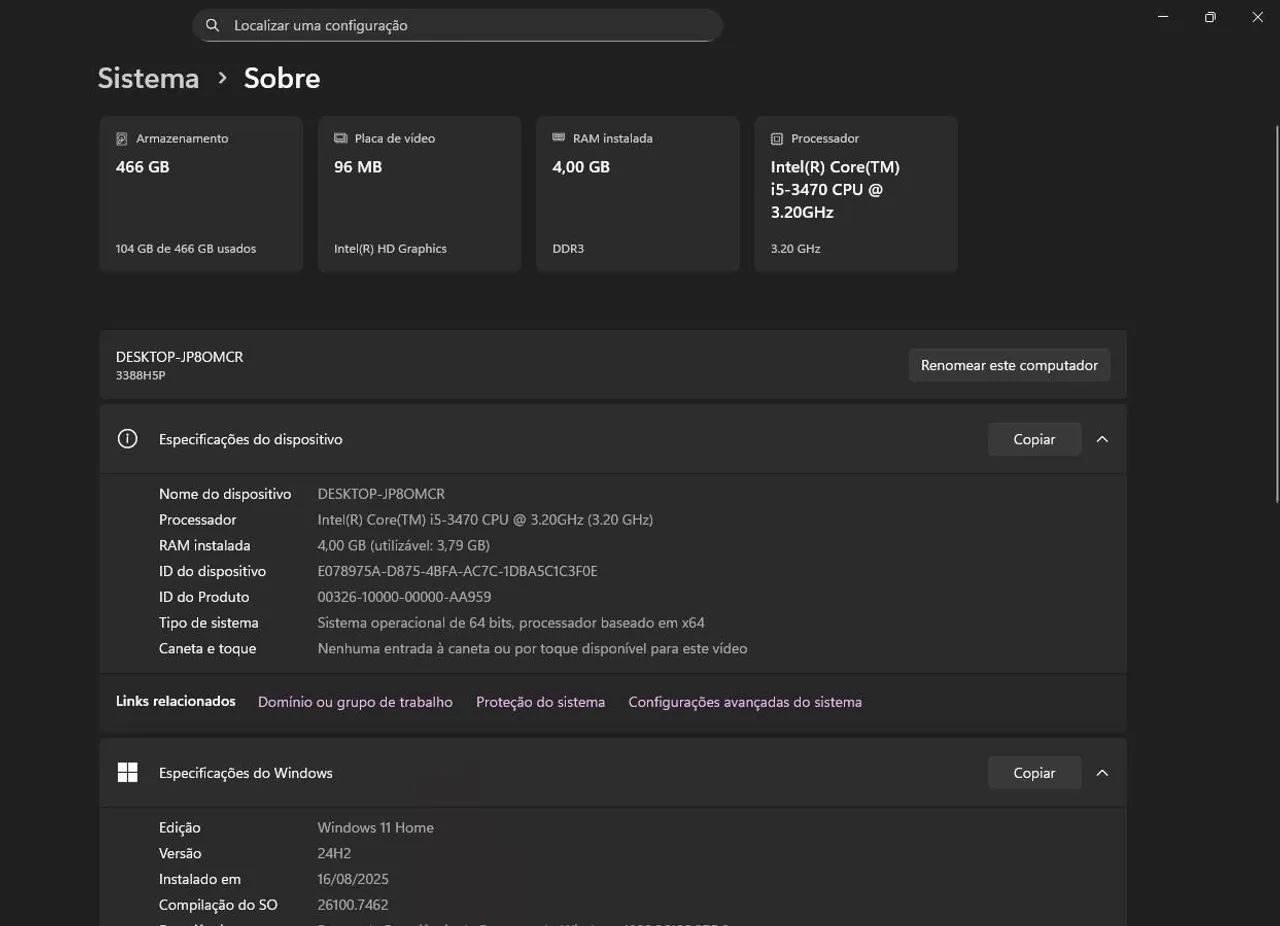Collapse Especificações do Windows section chevron
The height and width of the screenshot is (926, 1280).
[x=1102, y=773]
